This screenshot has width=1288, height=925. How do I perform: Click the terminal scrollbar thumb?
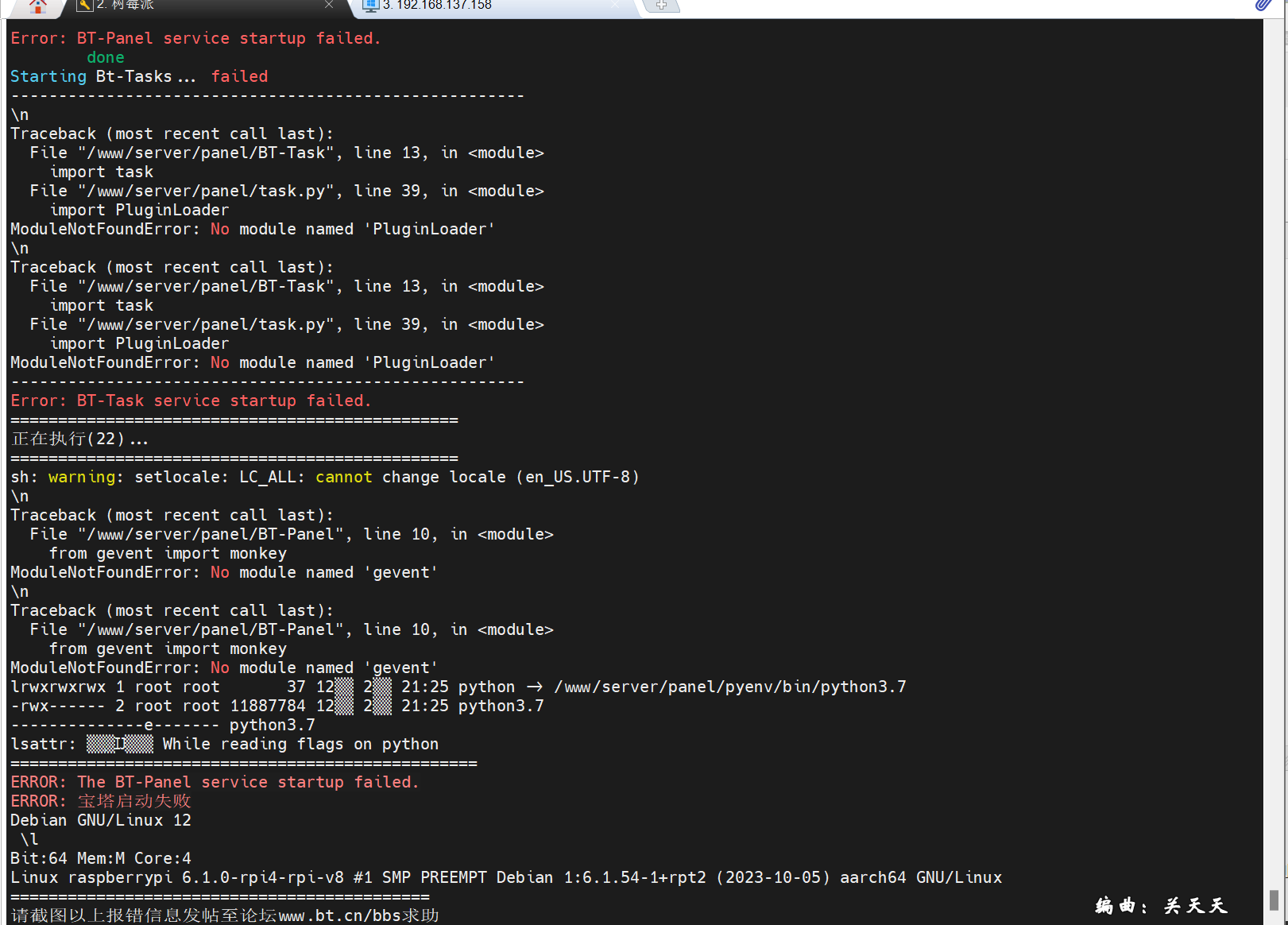[1274, 900]
